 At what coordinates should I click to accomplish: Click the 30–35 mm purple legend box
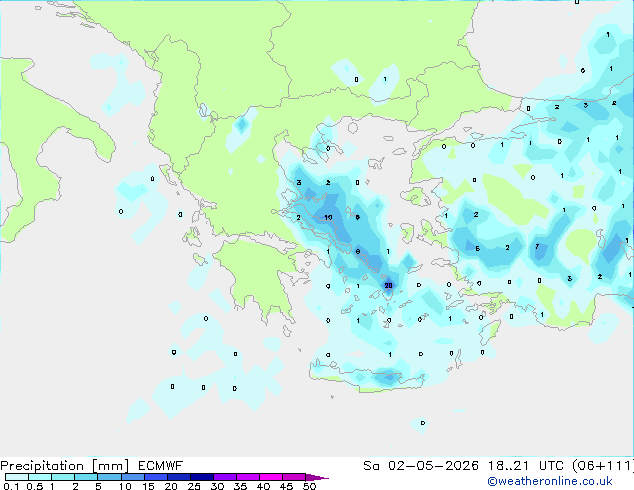coord(225,477)
